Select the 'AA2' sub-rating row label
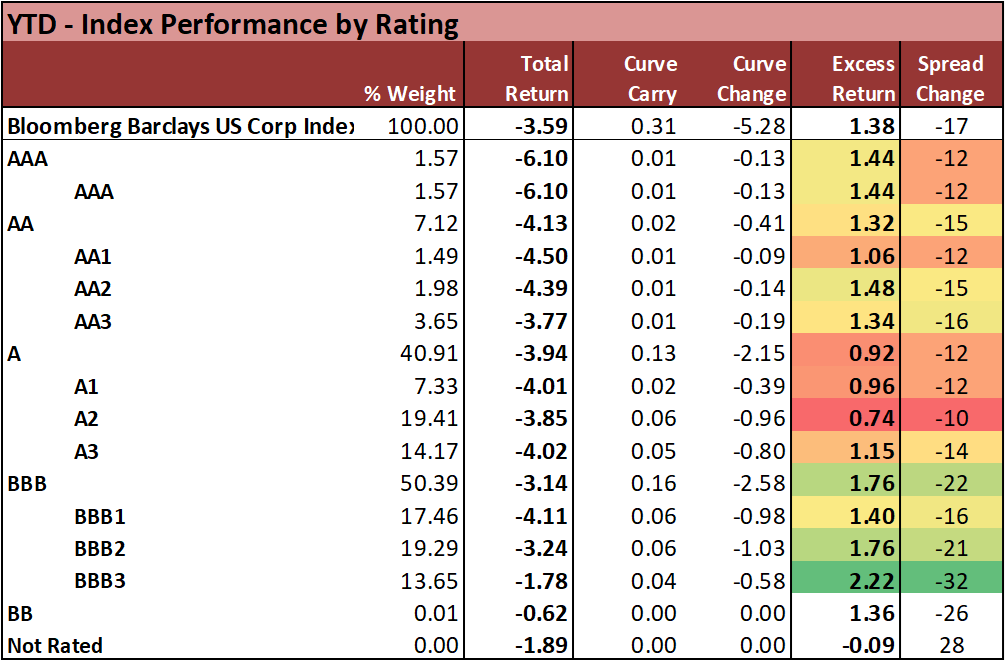Screen dimensions: 1006x662 93,289
